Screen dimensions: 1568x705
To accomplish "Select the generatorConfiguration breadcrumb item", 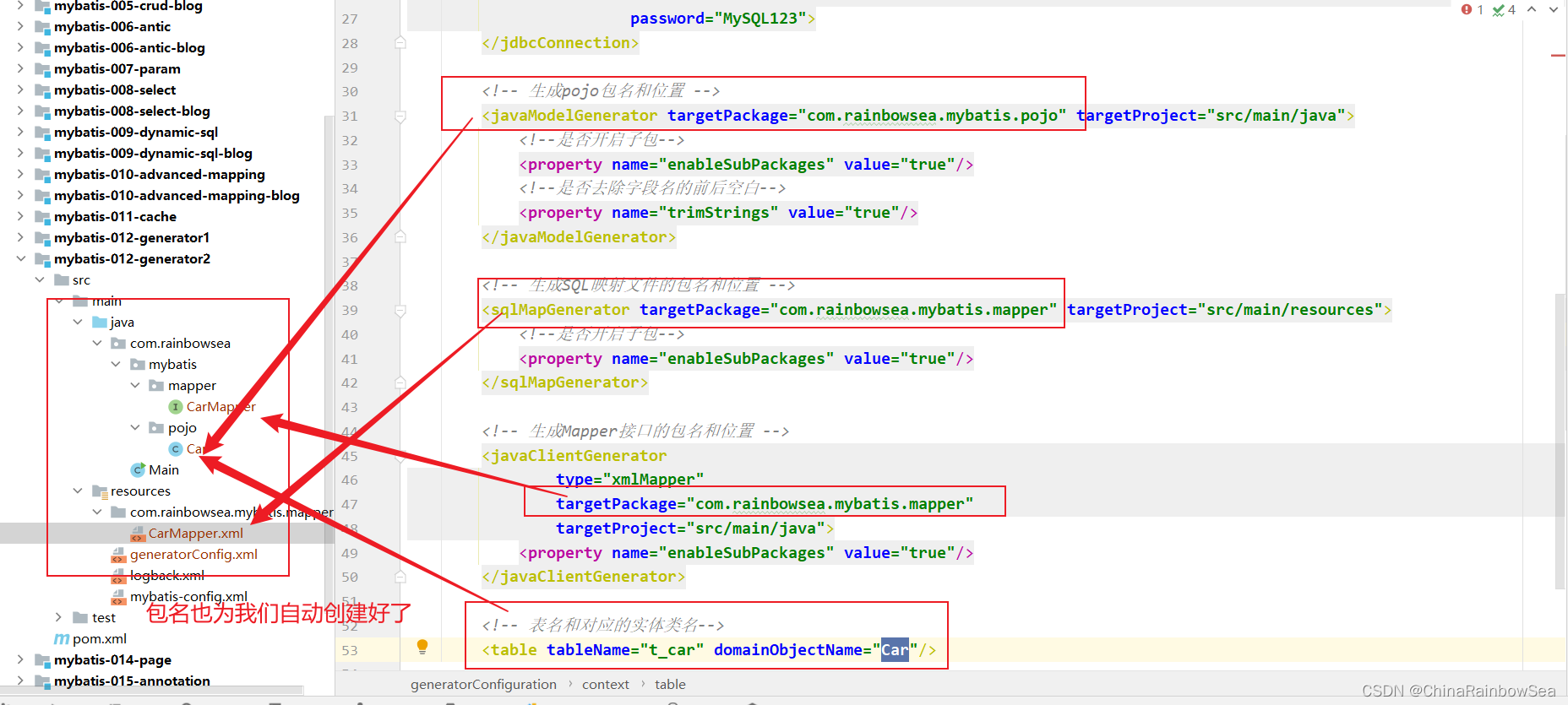I will 483,685.
